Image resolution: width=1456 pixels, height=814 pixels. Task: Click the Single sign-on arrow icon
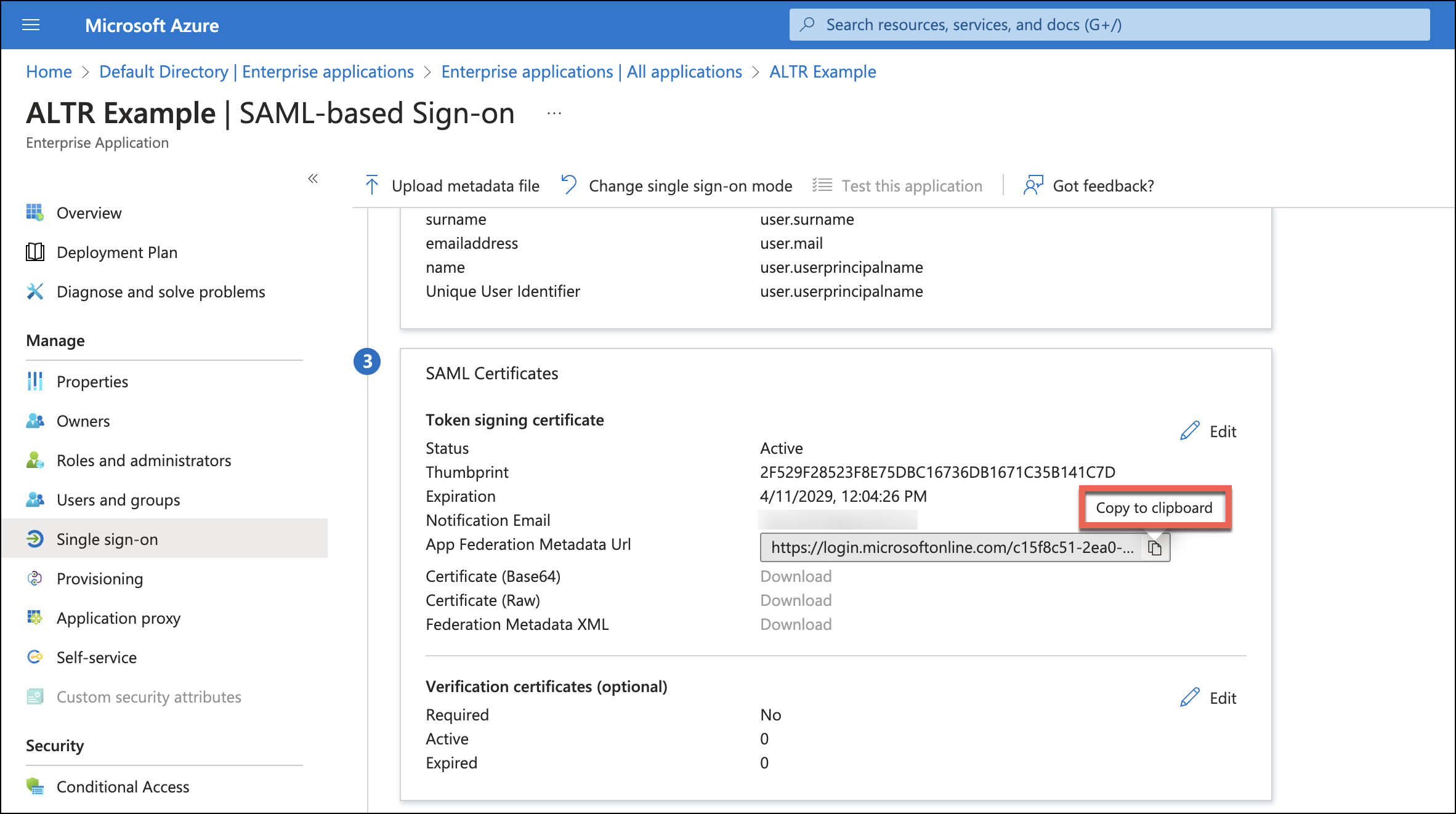[x=35, y=539]
